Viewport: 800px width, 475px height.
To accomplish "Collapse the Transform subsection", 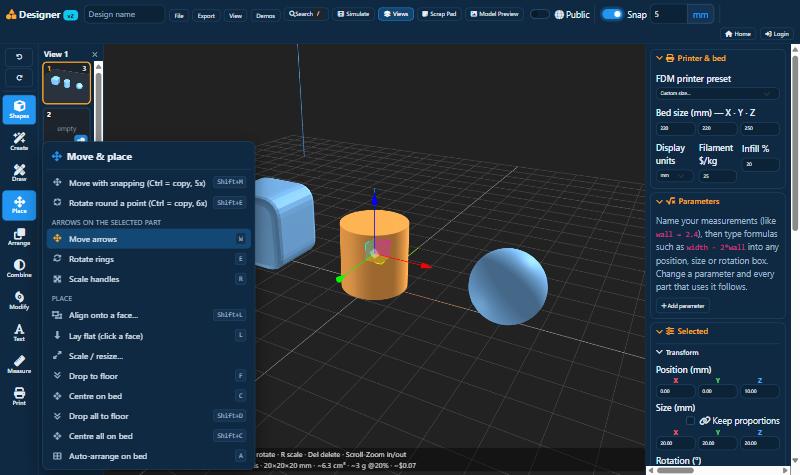I will [x=678, y=352].
